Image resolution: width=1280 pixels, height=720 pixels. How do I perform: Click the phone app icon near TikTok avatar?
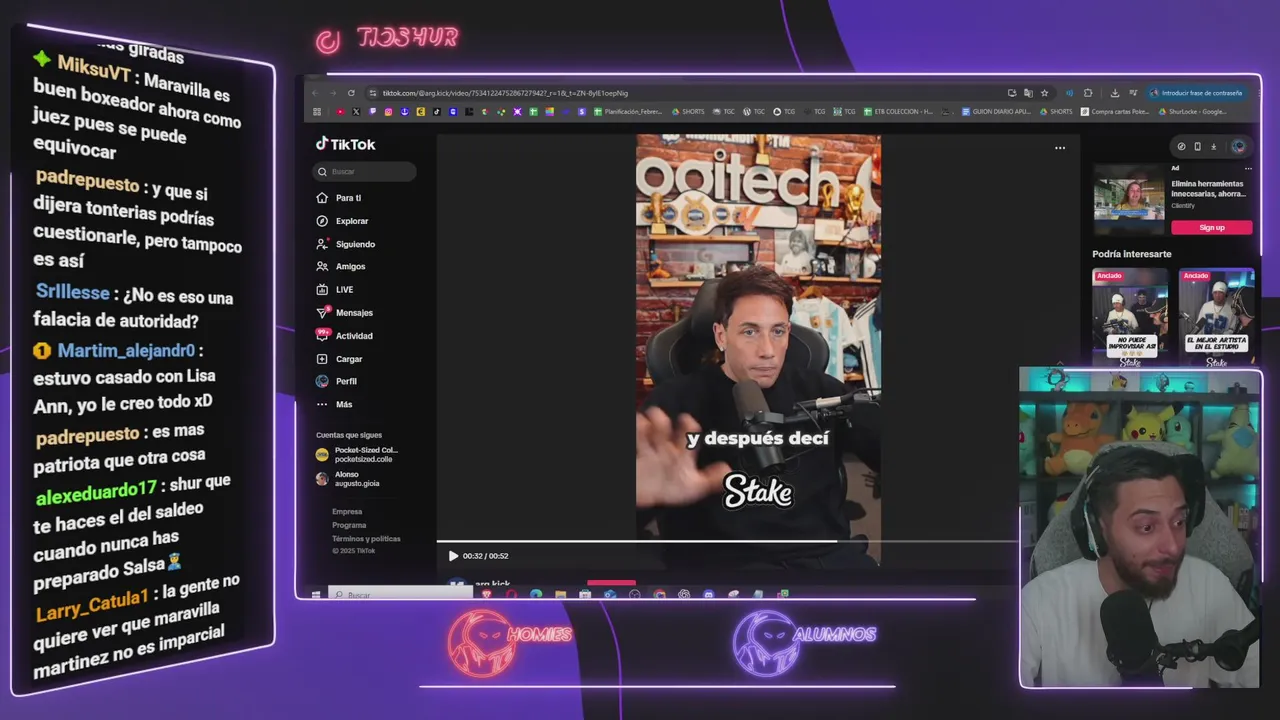click(1197, 147)
